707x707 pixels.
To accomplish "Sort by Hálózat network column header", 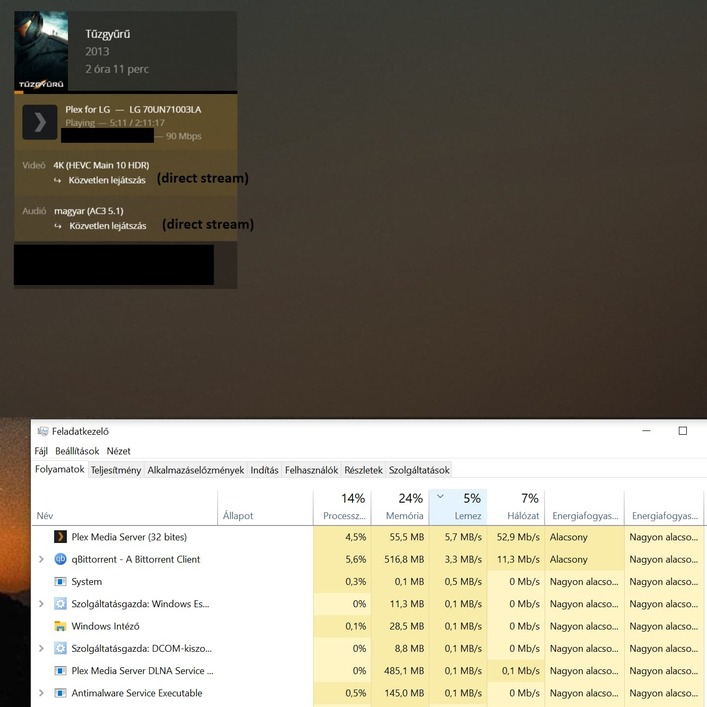I will 516,507.
